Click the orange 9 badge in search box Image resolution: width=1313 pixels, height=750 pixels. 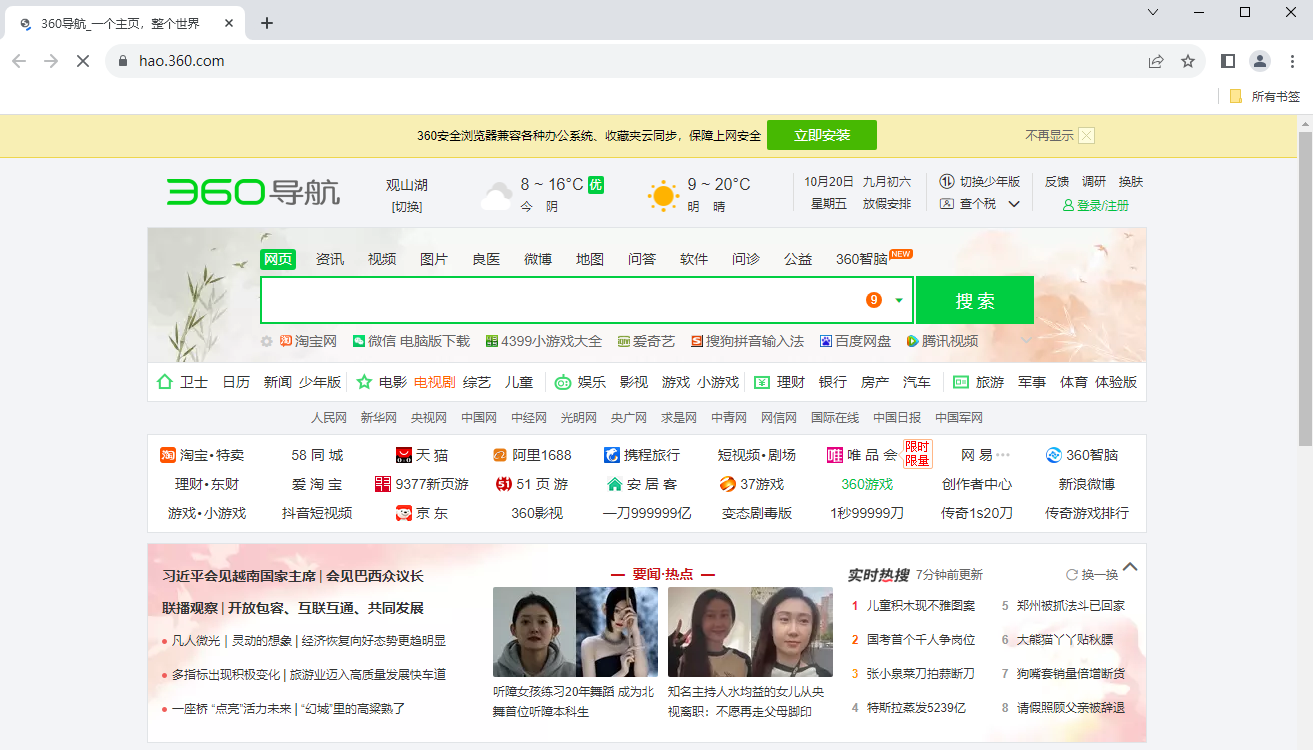pos(874,300)
